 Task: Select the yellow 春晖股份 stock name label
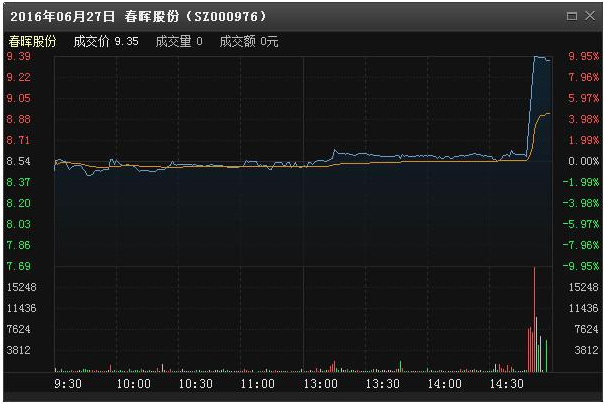point(32,41)
